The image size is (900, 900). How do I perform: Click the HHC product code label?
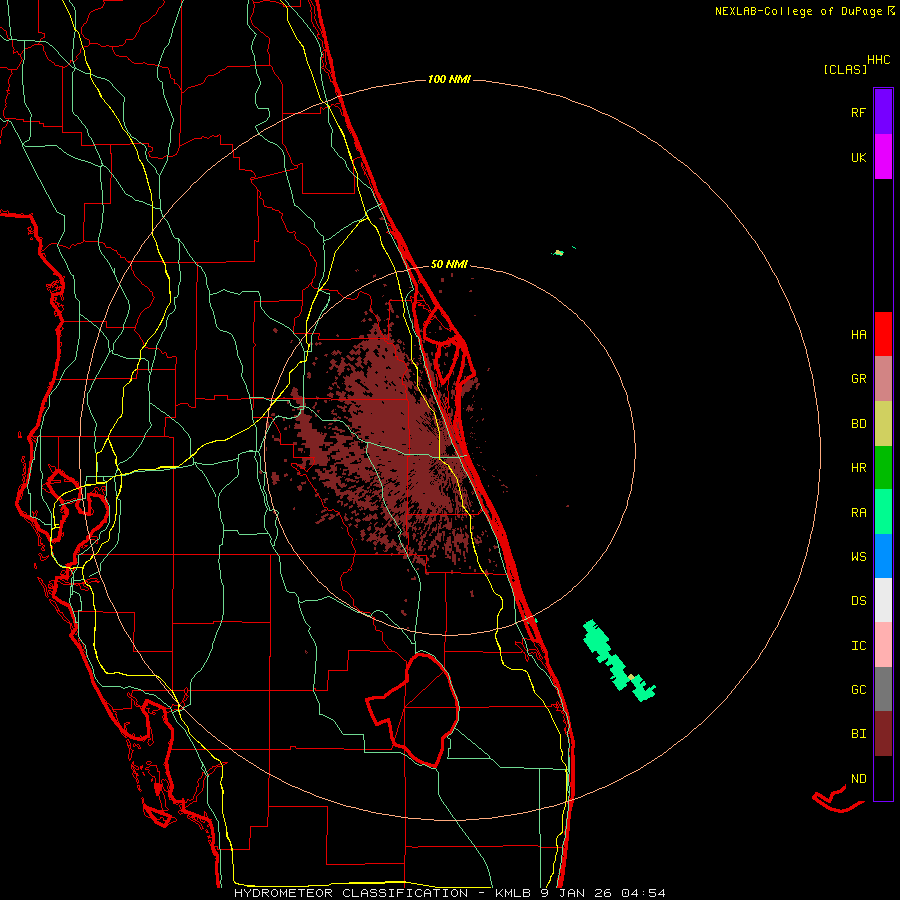878,60
